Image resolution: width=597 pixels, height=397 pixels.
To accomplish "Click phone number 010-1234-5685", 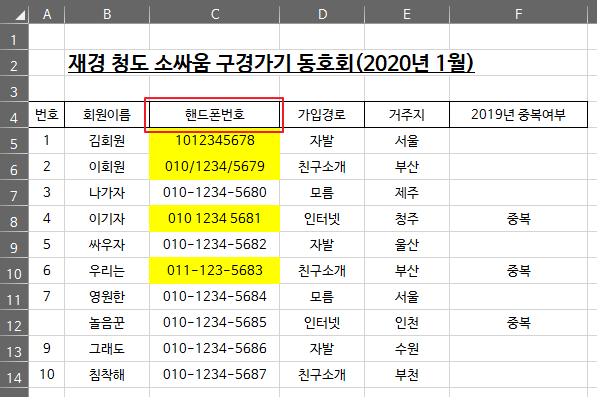I will click(215, 322).
